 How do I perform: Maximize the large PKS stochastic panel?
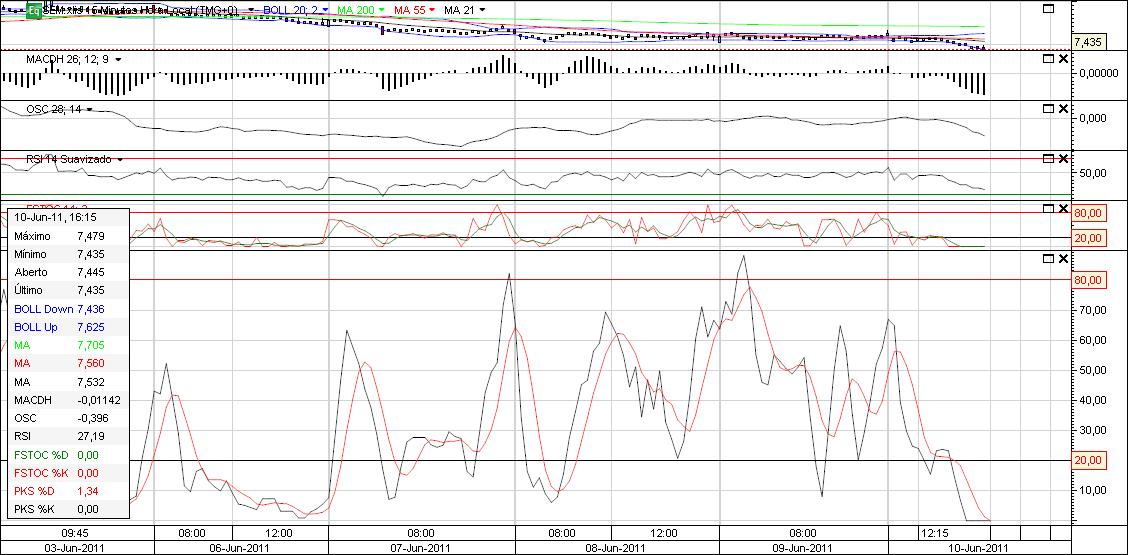click(1049, 258)
